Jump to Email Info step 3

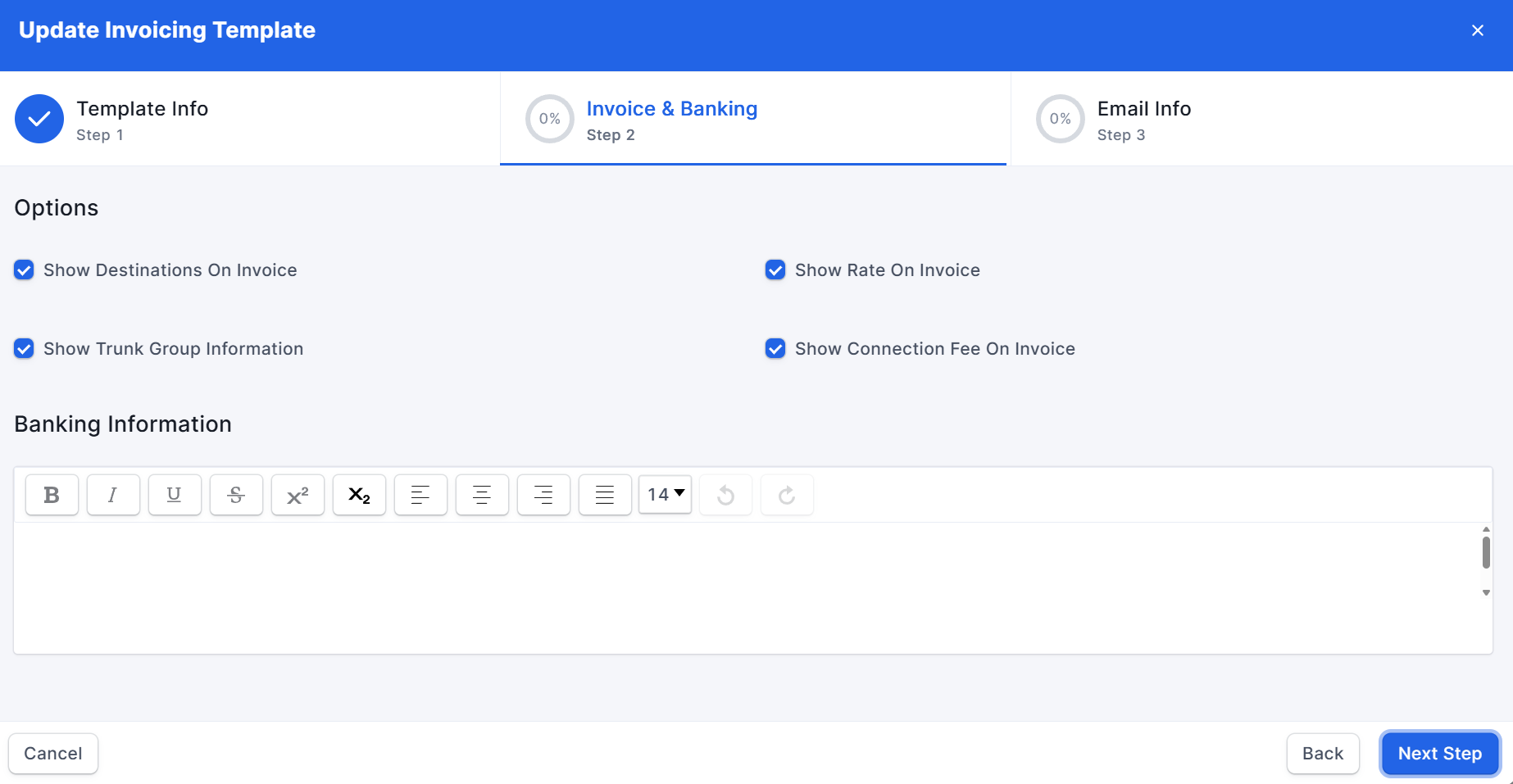(1262, 119)
